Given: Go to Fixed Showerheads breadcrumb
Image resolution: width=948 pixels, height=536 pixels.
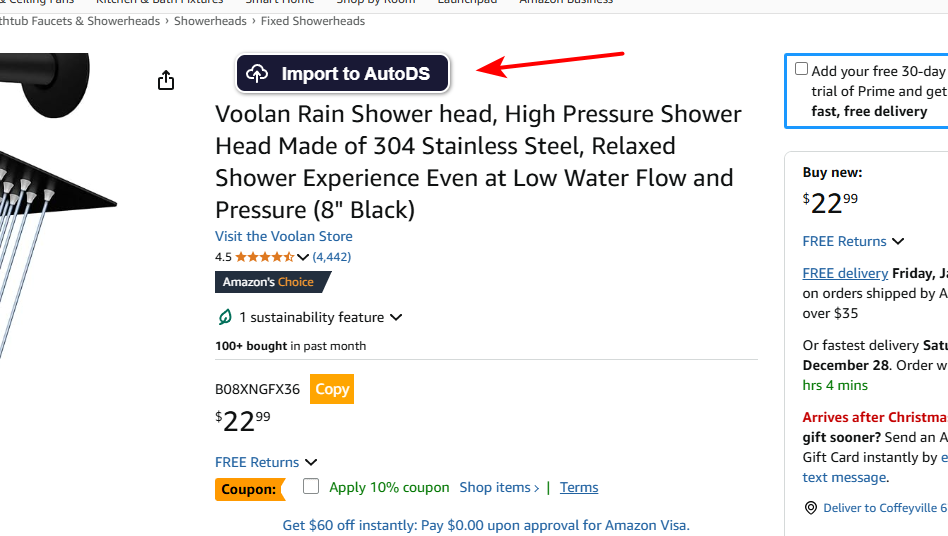Looking at the screenshot, I should click(x=309, y=20).
